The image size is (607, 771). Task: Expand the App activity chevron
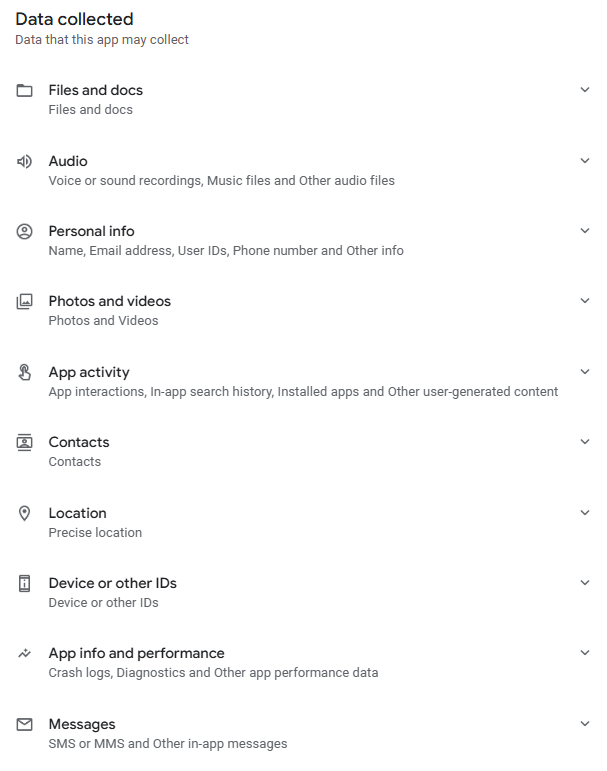585,371
